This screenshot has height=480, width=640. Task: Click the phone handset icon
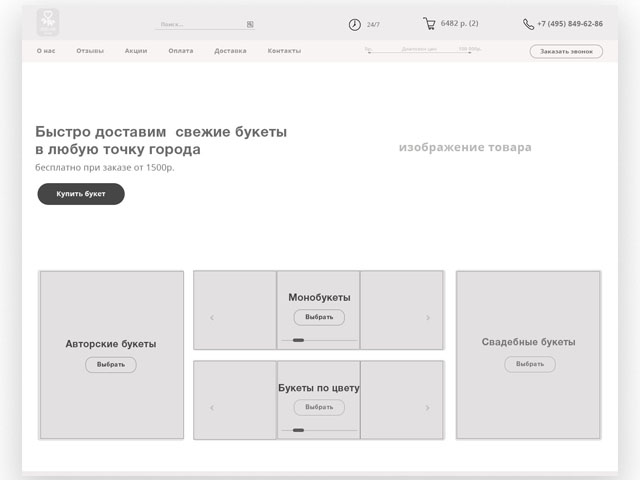(528, 24)
